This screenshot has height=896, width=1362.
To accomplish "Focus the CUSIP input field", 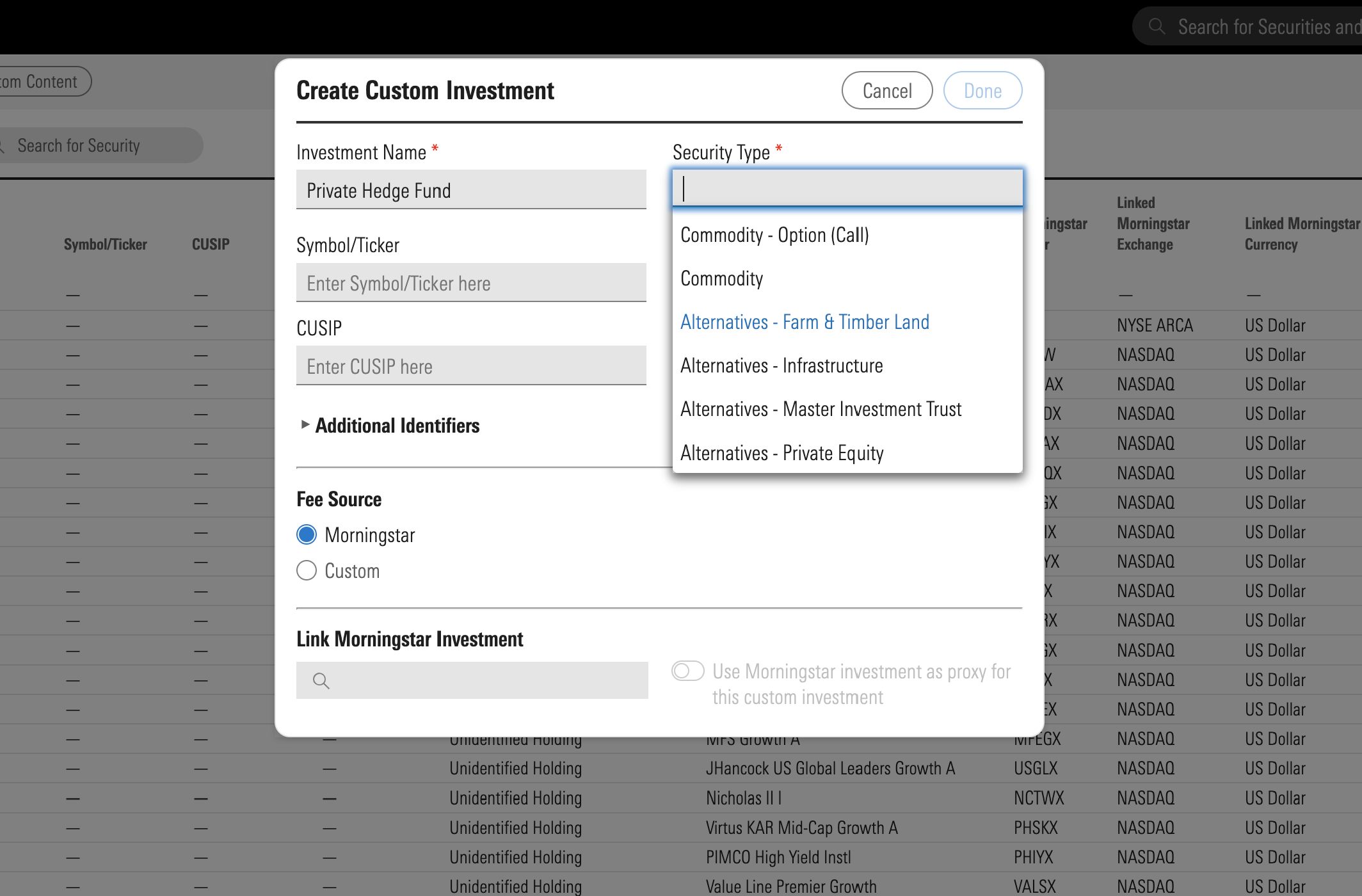I will click(471, 366).
